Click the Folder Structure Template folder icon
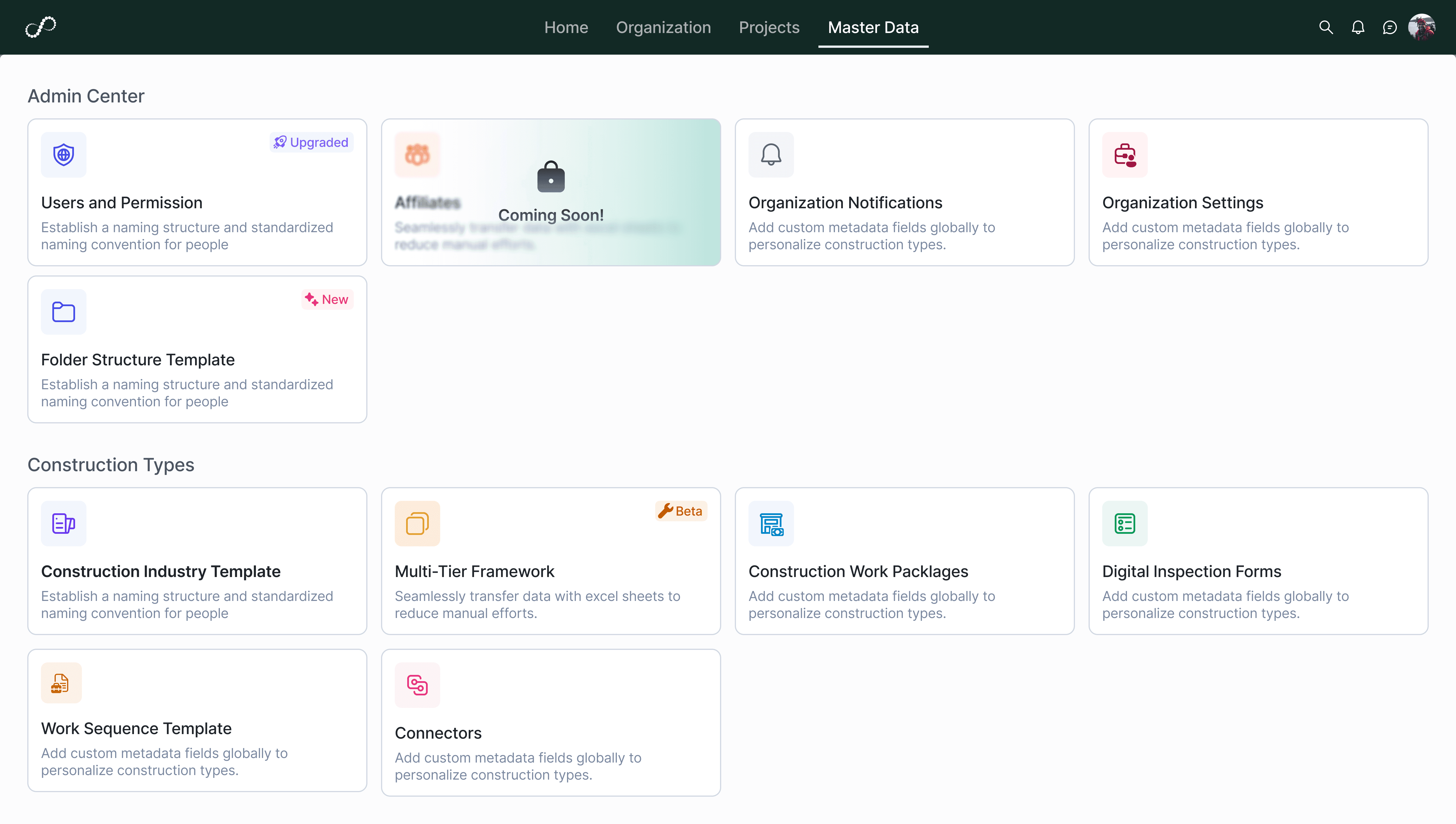This screenshot has height=824, width=1456. coord(64,312)
